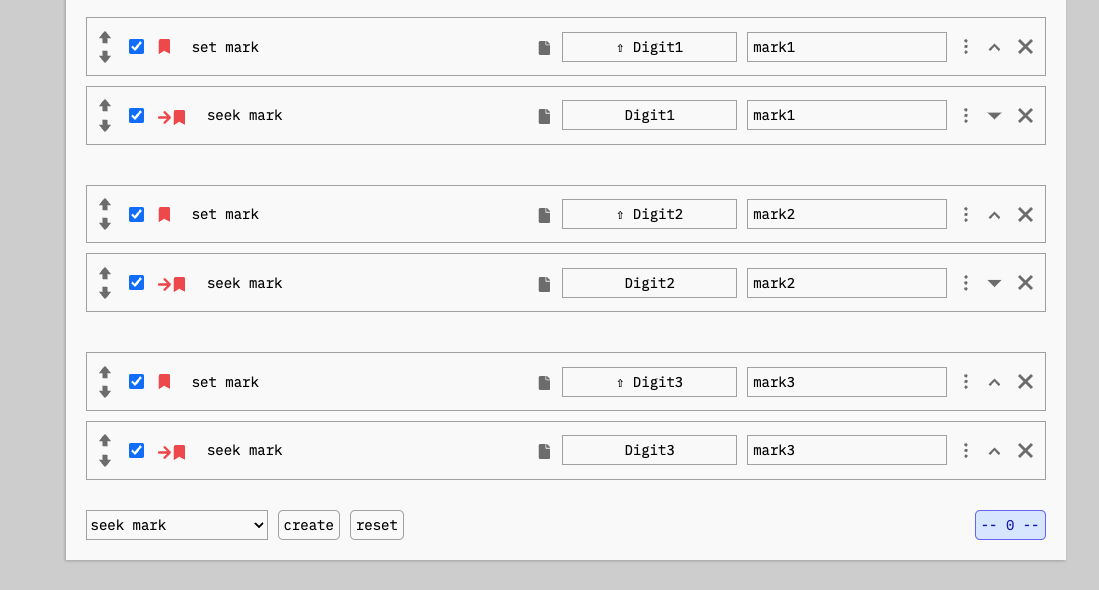Click the red bookmark icon on the set mark mark2 row

(x=163, y=213)
